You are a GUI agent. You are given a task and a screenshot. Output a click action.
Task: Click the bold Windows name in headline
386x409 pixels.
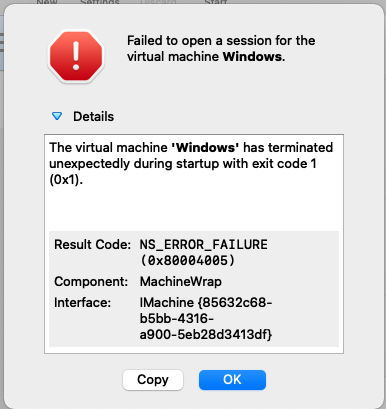[x=252, y=56]
